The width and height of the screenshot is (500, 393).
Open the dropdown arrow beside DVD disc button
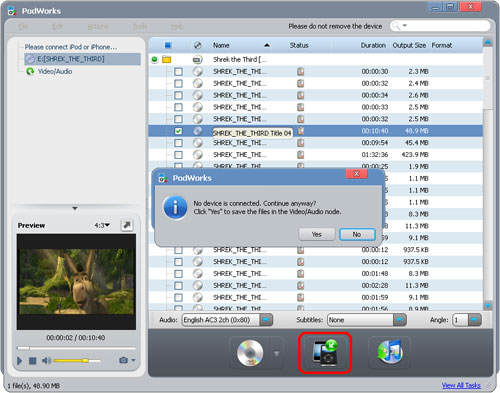(x=276, y=353)
